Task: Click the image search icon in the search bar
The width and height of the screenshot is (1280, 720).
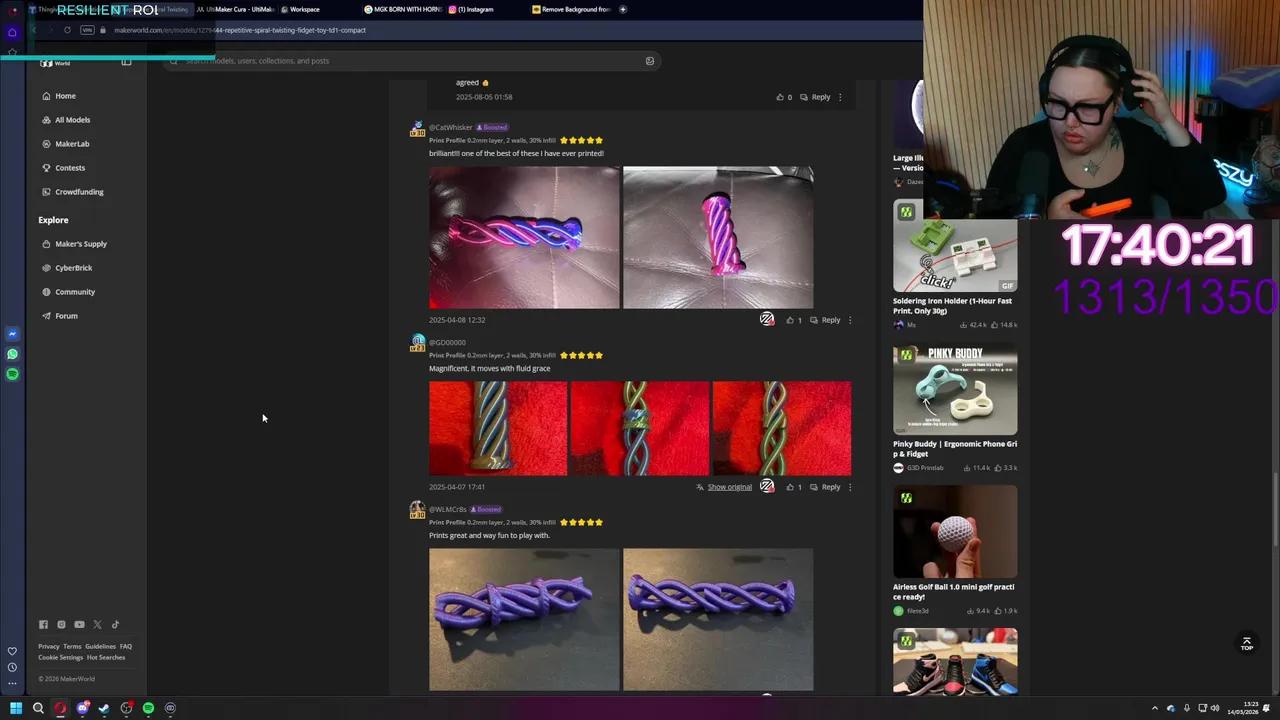Action: click(649, 60)
